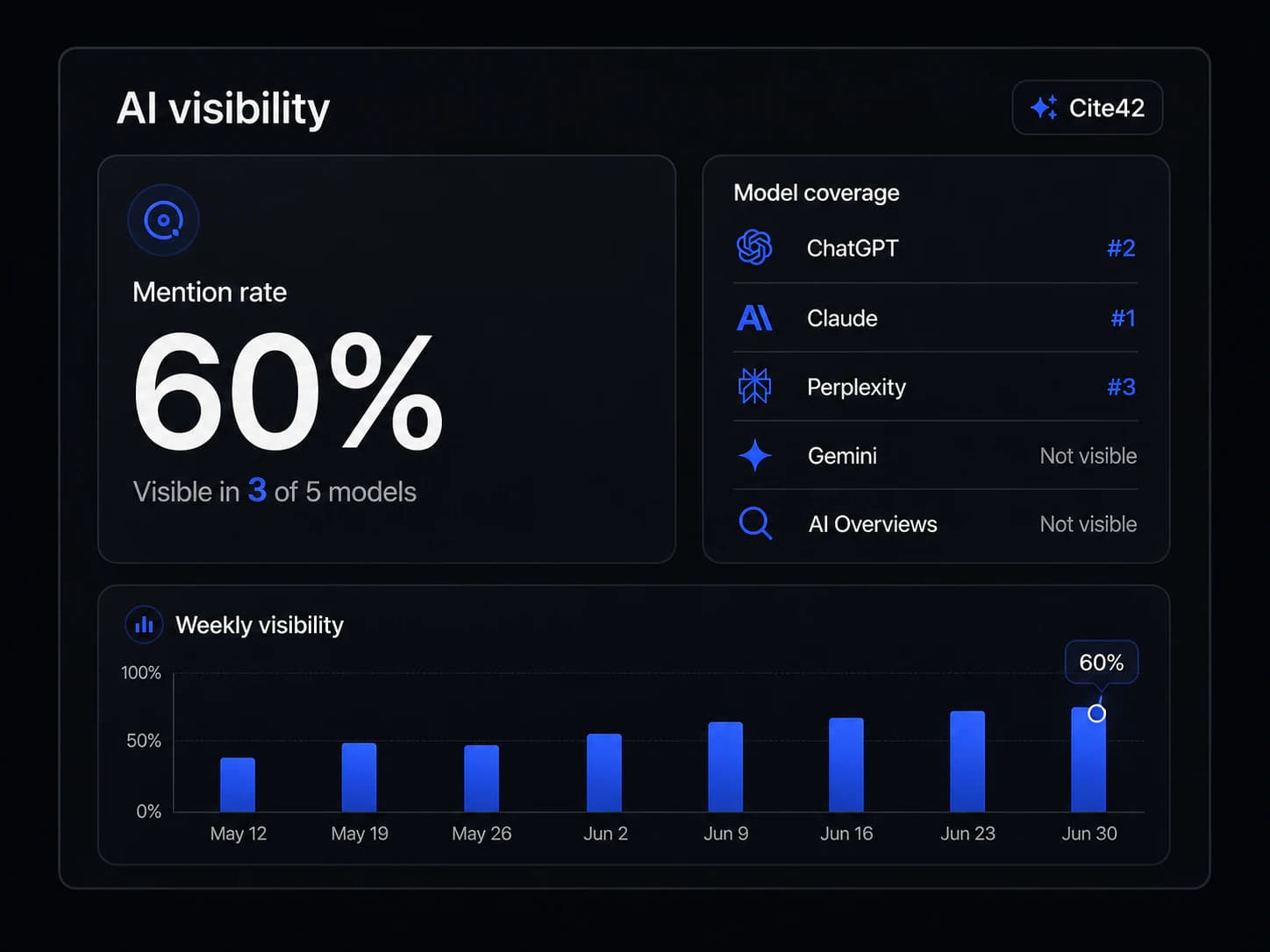
Task: Click the Claude model name
Action: click(x=842, y=318)
